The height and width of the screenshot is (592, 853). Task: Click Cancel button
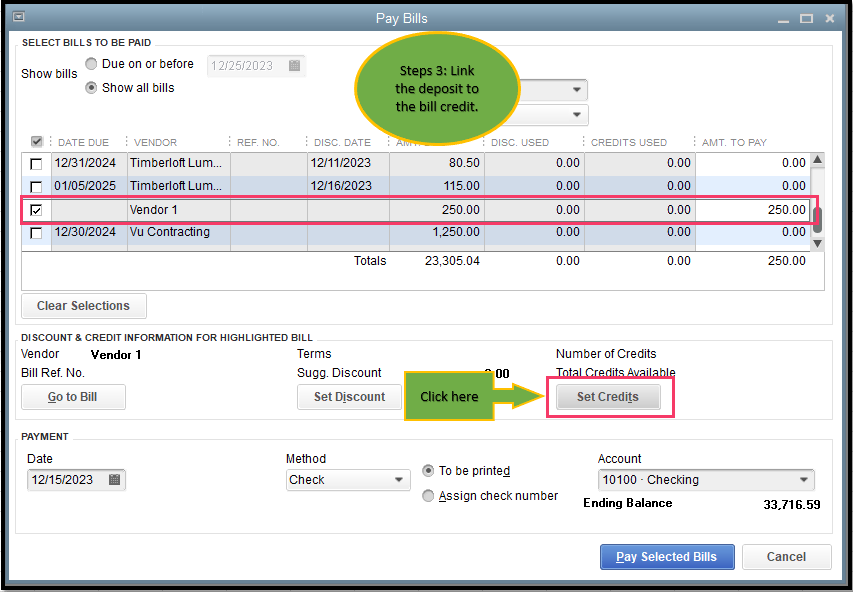coord(787,557)
